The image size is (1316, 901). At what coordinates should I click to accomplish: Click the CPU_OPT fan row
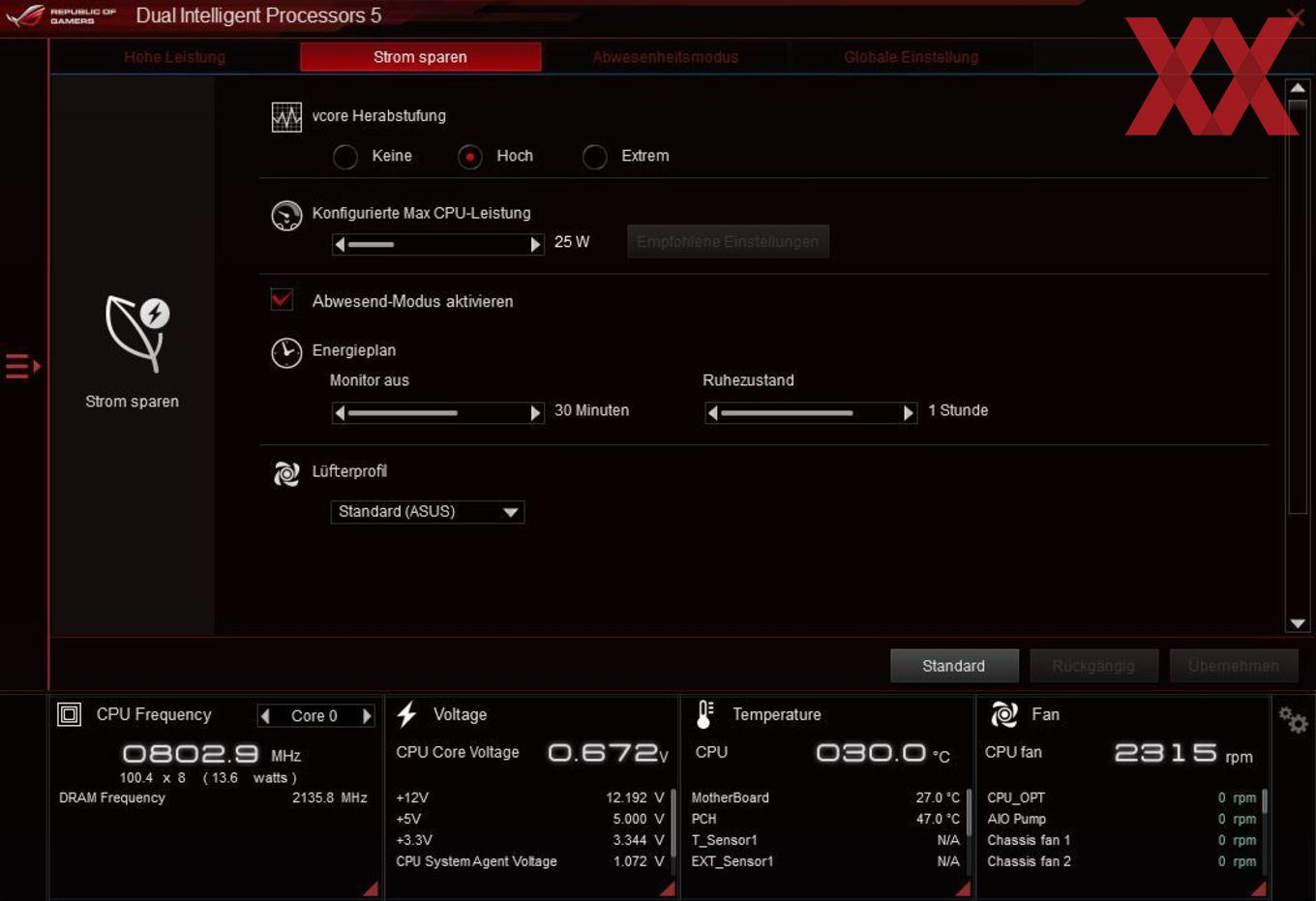pyautogui.click(x=1122, y=798)
